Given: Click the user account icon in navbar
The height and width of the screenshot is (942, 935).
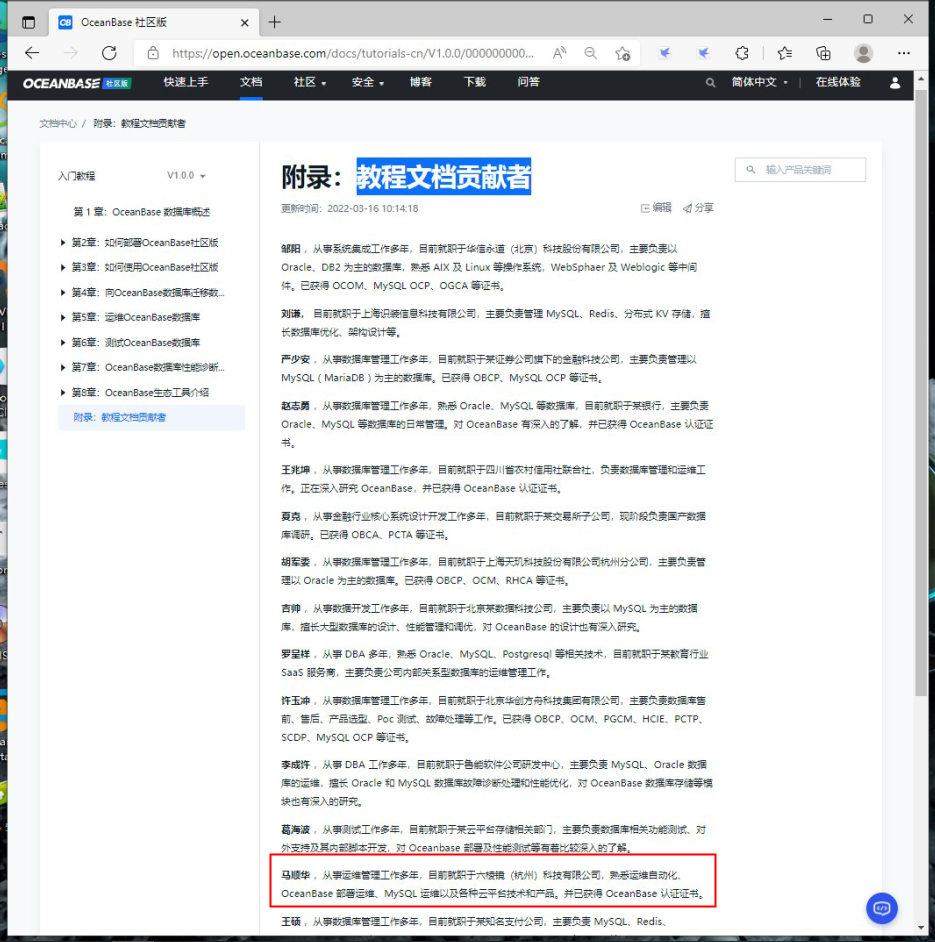Looking at the screenshot, I should click(895, 83).
